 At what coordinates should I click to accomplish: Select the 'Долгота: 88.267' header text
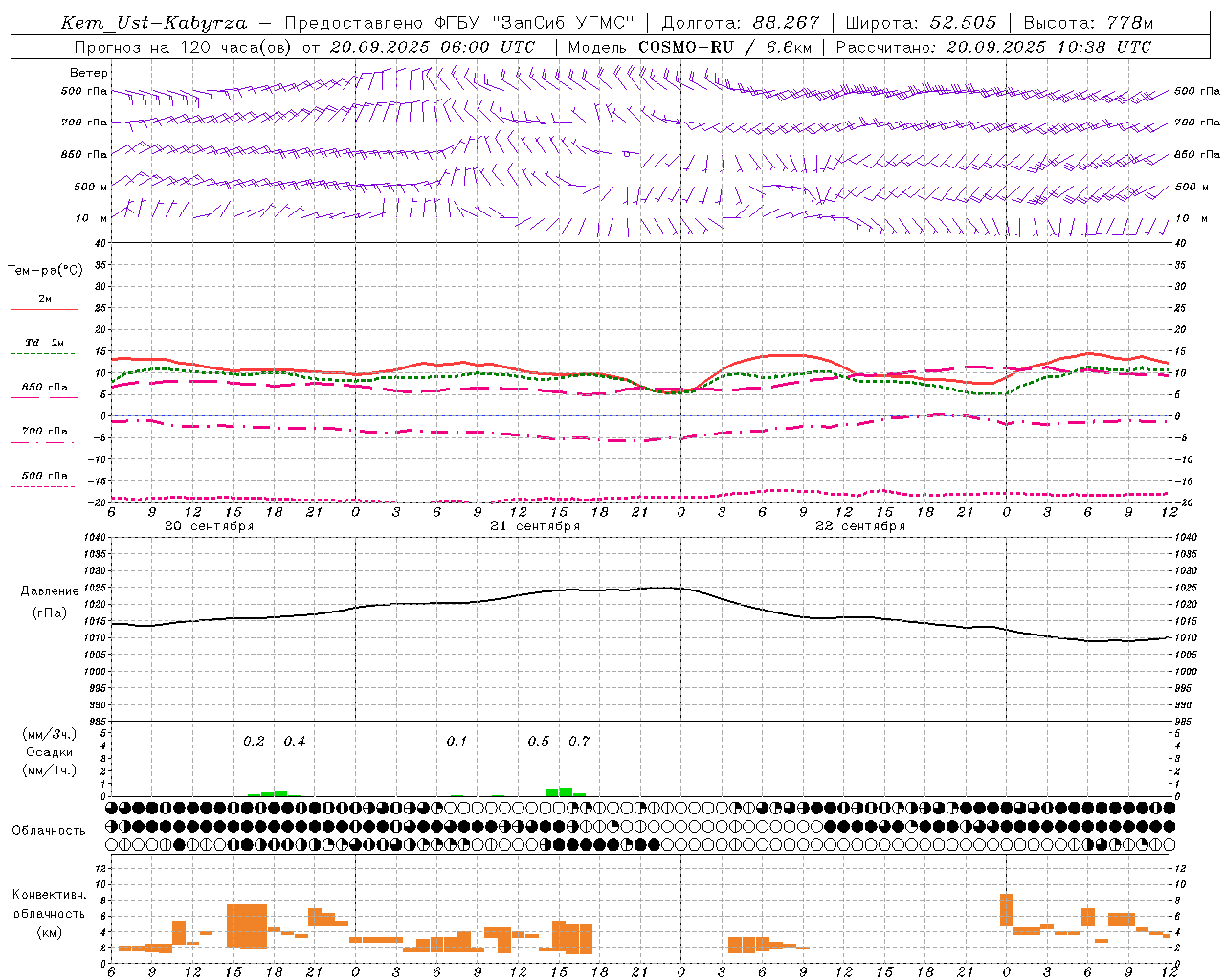(x=741, y=23)
